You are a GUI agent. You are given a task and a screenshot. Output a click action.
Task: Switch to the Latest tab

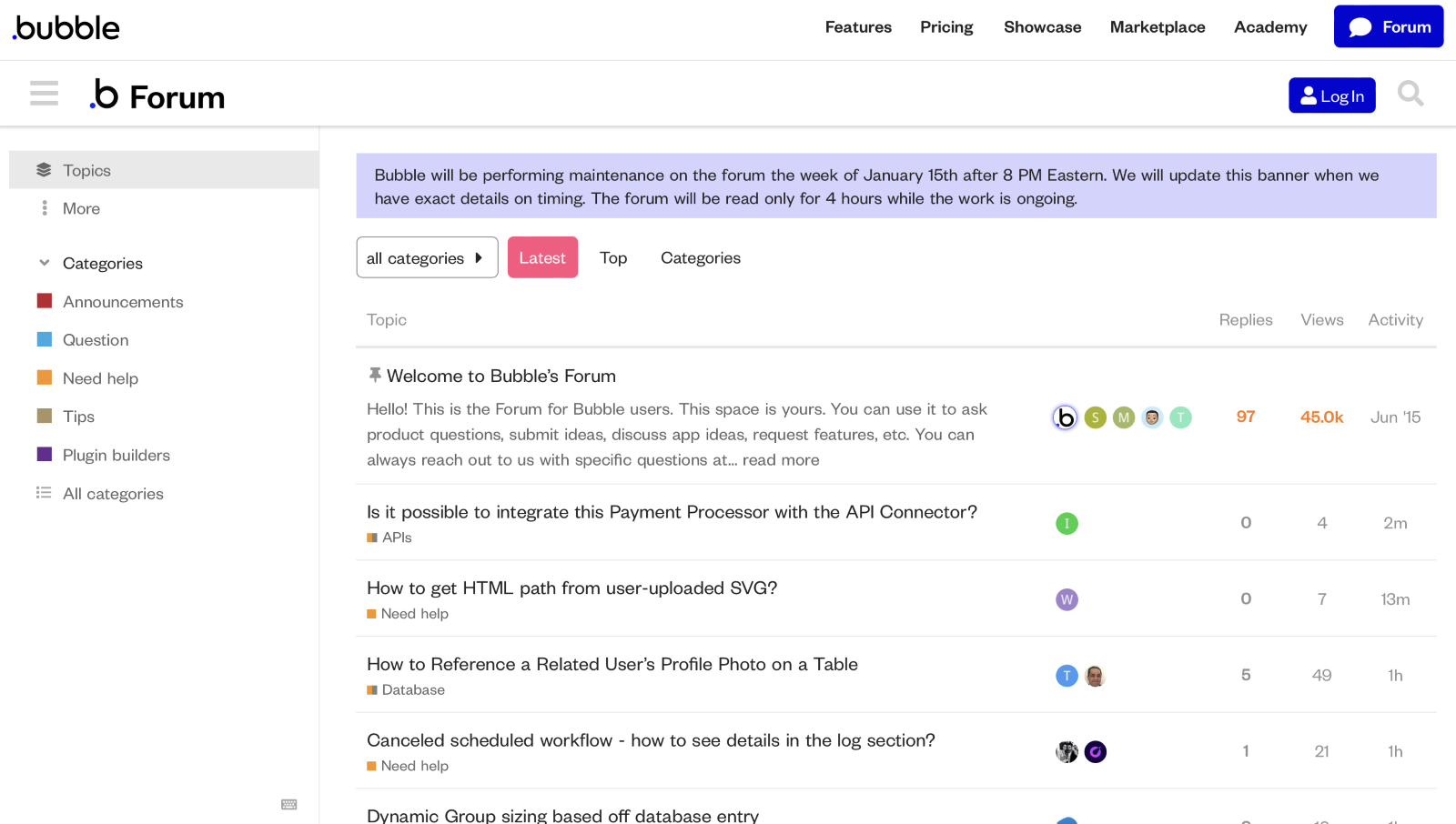point(542,257)
